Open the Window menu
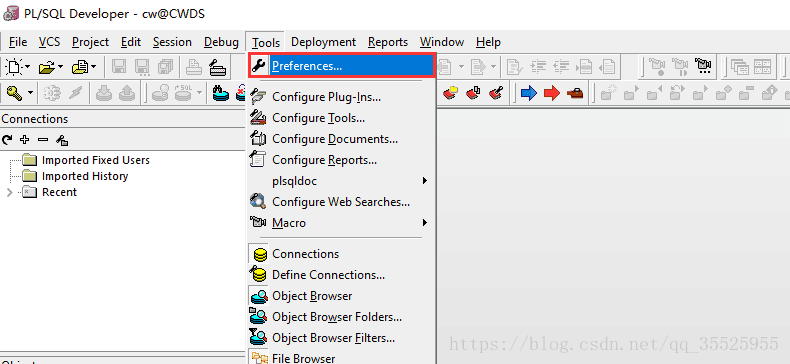Viewport: 790px width, 364px height. click(442, 42)
